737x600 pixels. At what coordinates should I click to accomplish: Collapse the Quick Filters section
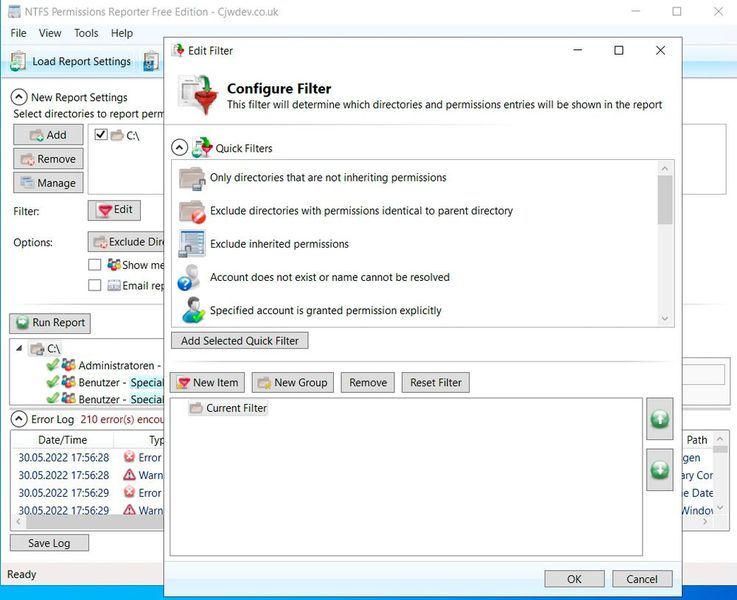pyautogui.click(x=180, y=148)
